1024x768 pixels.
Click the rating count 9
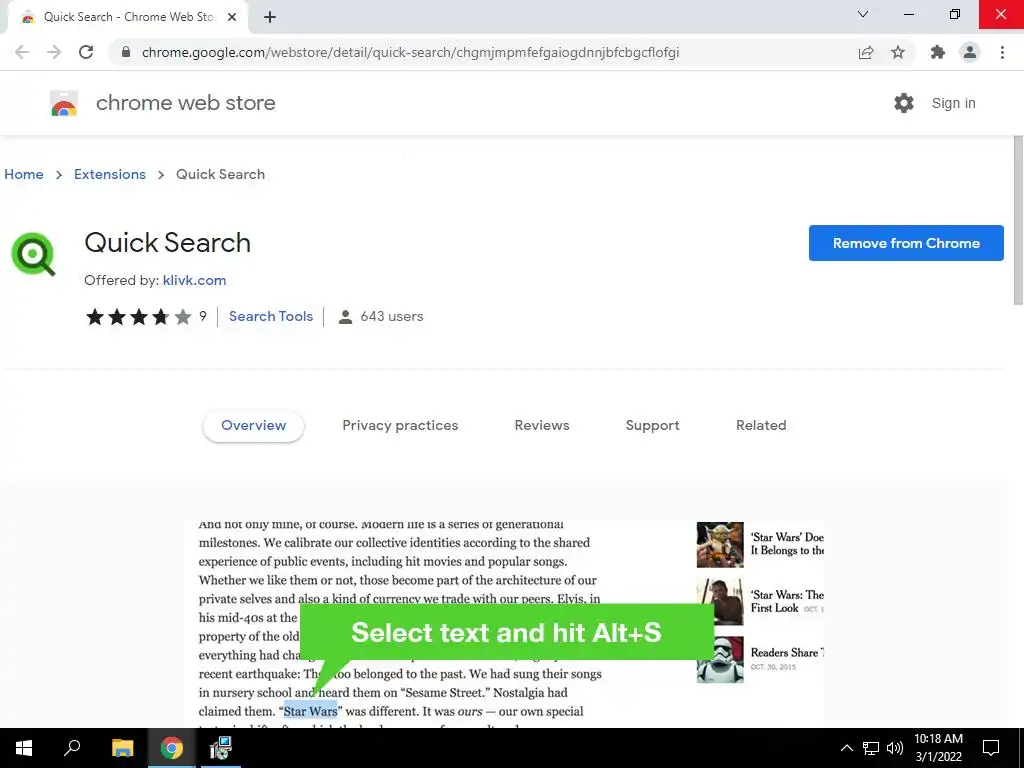(203, 316)
